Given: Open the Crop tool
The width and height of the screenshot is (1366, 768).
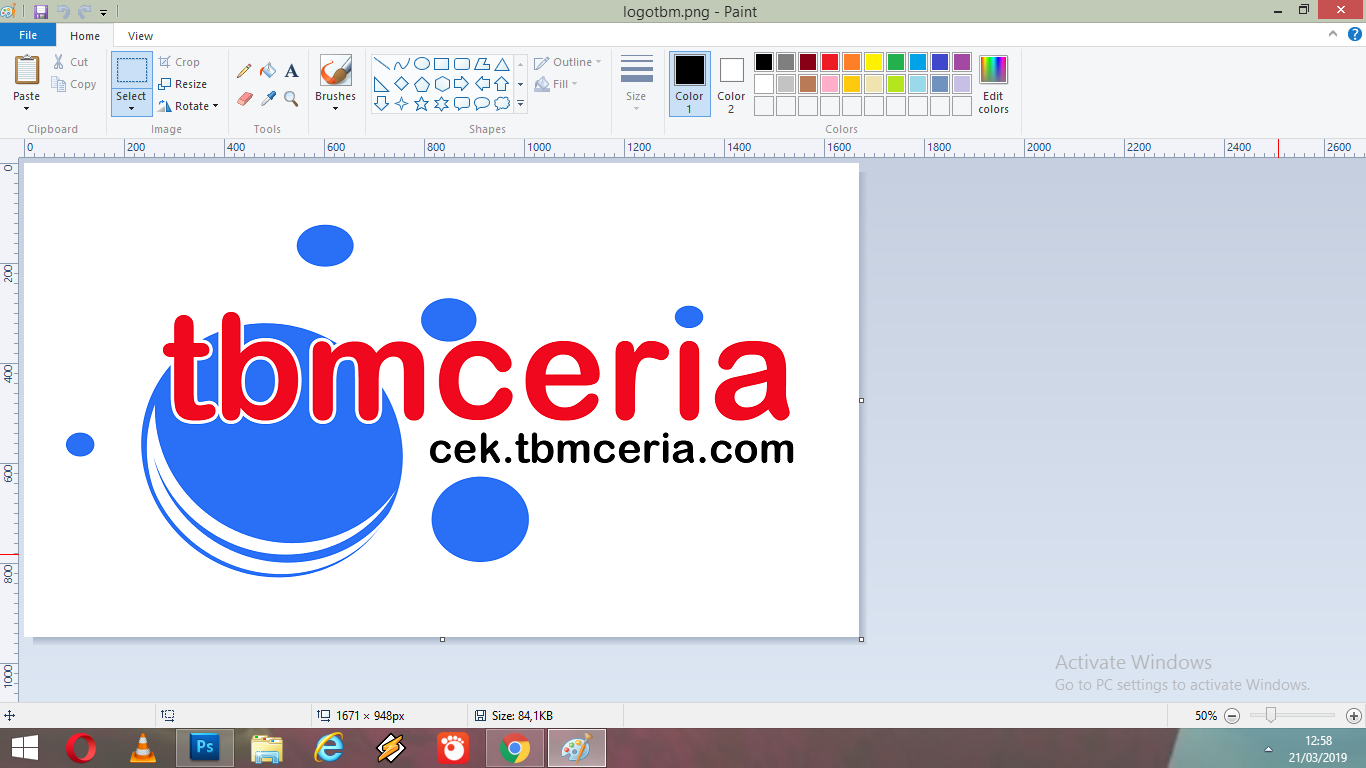Looking at the screenshot, I should tap(182, 61).
